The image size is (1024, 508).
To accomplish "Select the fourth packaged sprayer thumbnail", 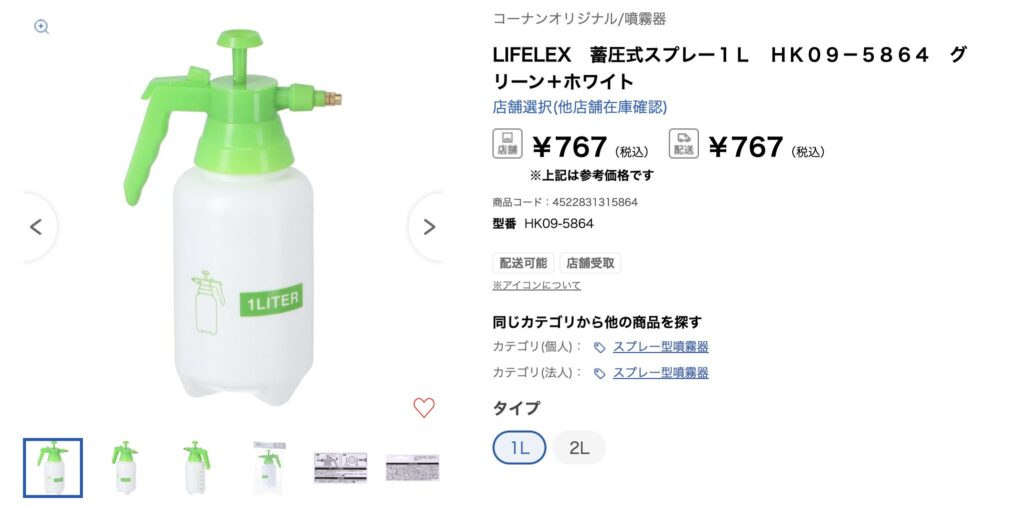I will click(x=269, y=468).
